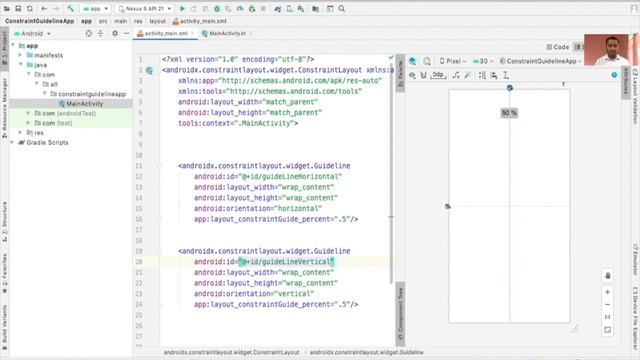Image resolution: width=640 pixels, height=360 pixels.
Task: Click the Sync/Reload toolbar icon
Action: (x=30, y=9)
